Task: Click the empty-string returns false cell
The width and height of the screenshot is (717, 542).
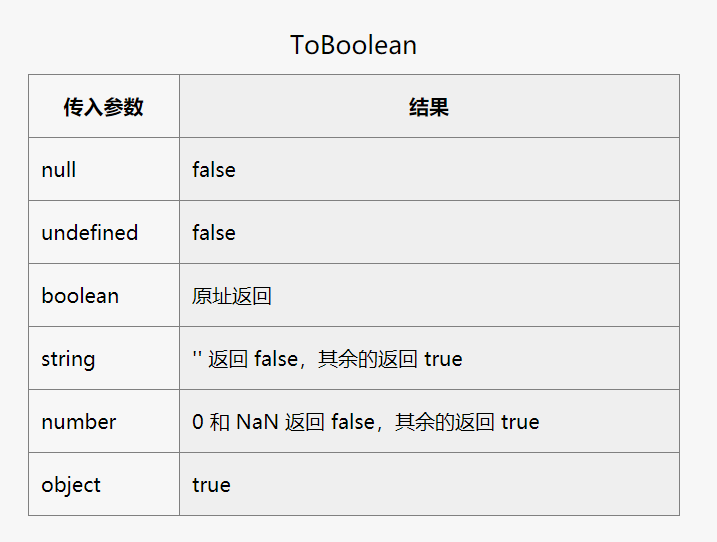Action: click(x=429, y=359)
